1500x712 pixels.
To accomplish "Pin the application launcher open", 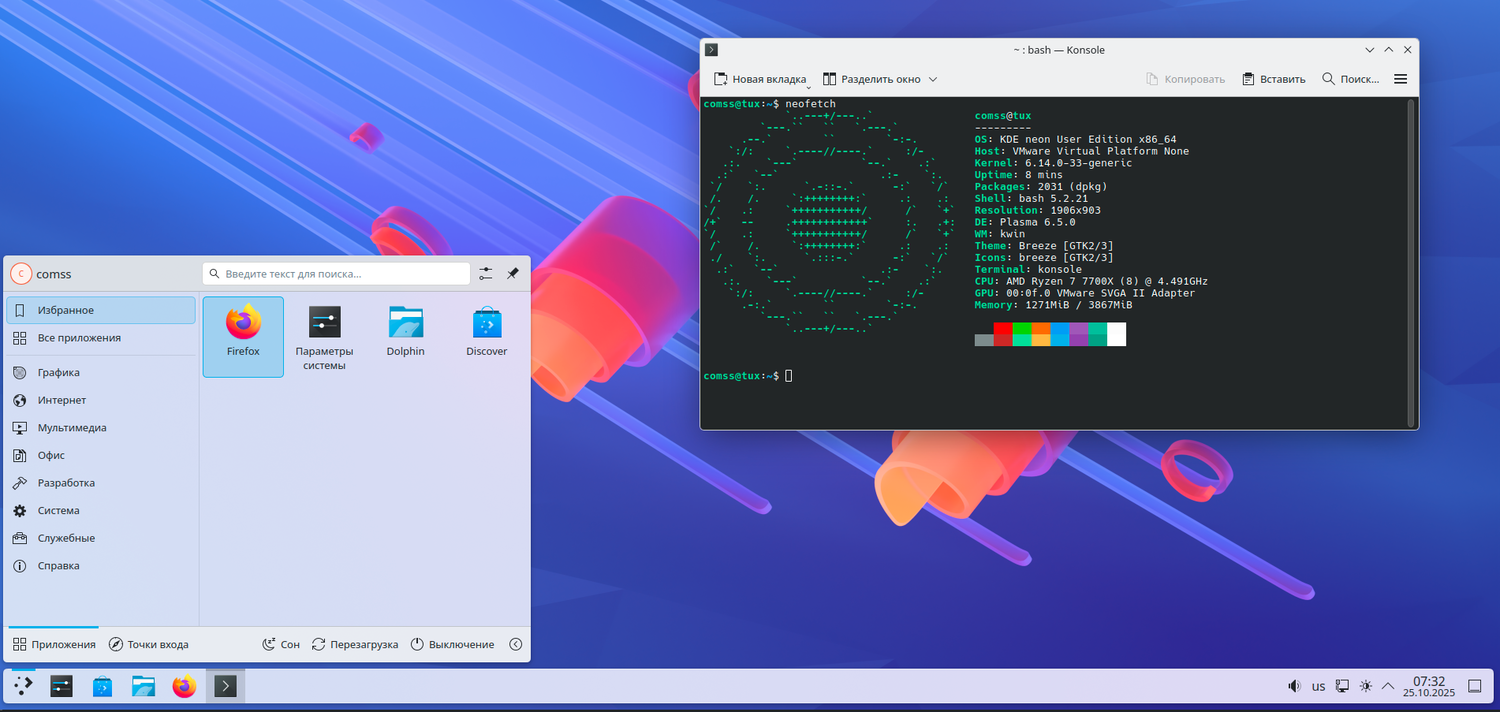I will click(x=513, y=273).
